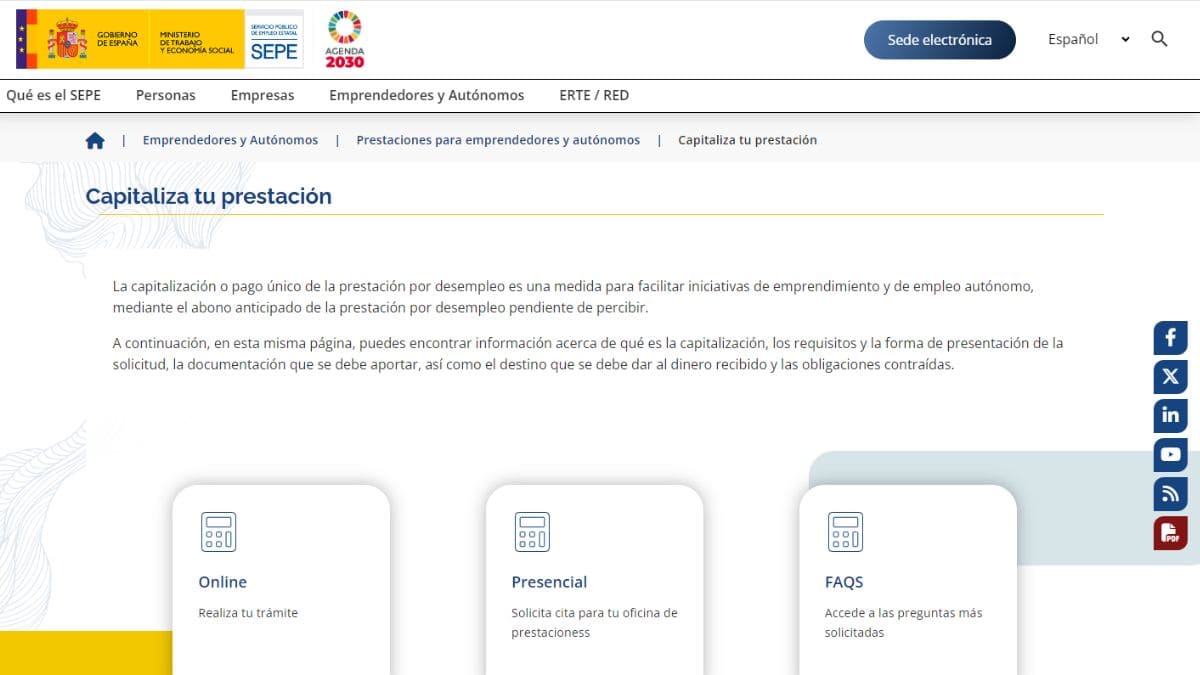This screenshot has width=1200, height=675.
Task: Open the Español language dropdown
Action: point(1088,39)
